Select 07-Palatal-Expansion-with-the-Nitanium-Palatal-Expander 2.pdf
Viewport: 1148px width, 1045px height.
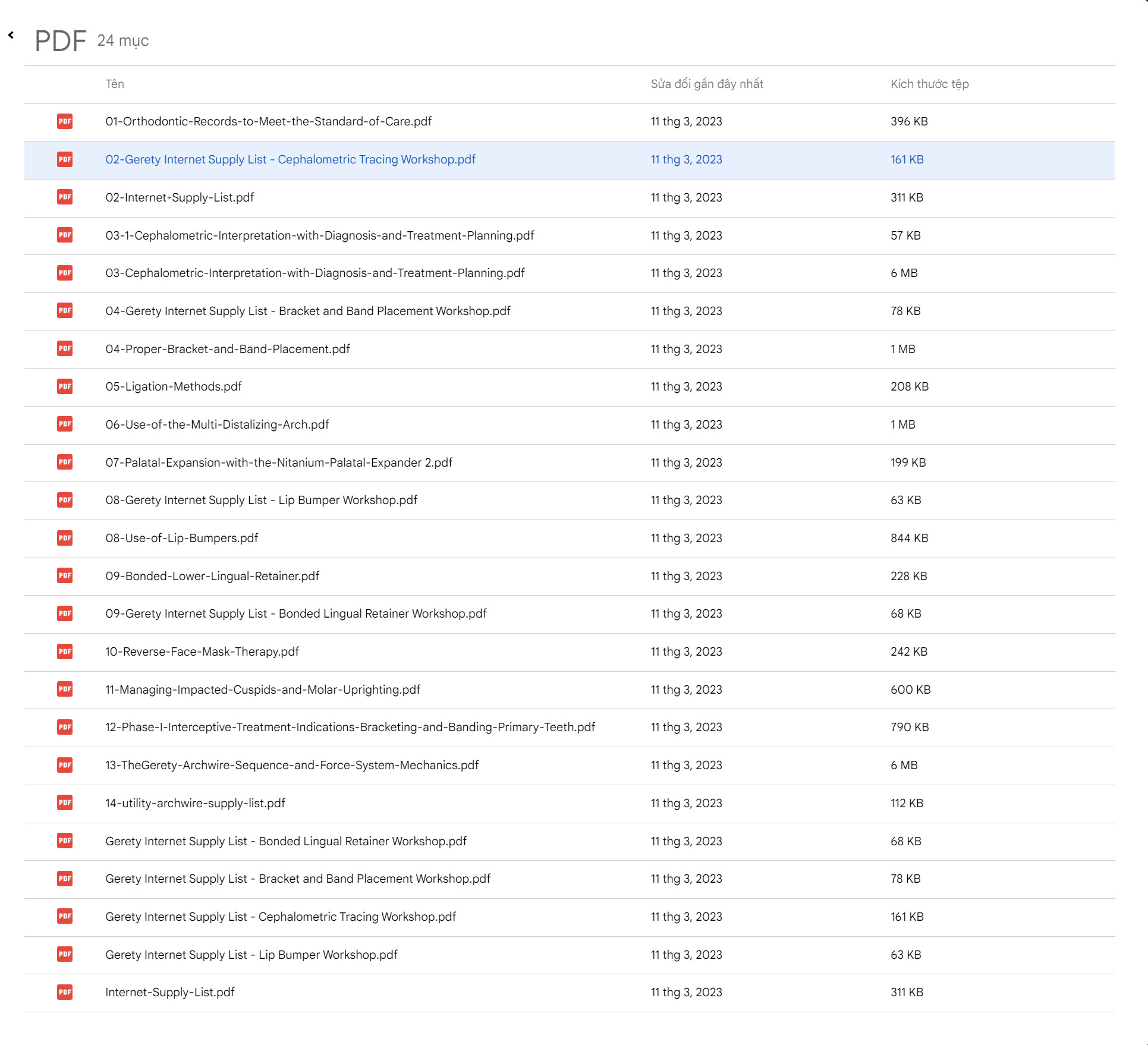pos(279,462)
